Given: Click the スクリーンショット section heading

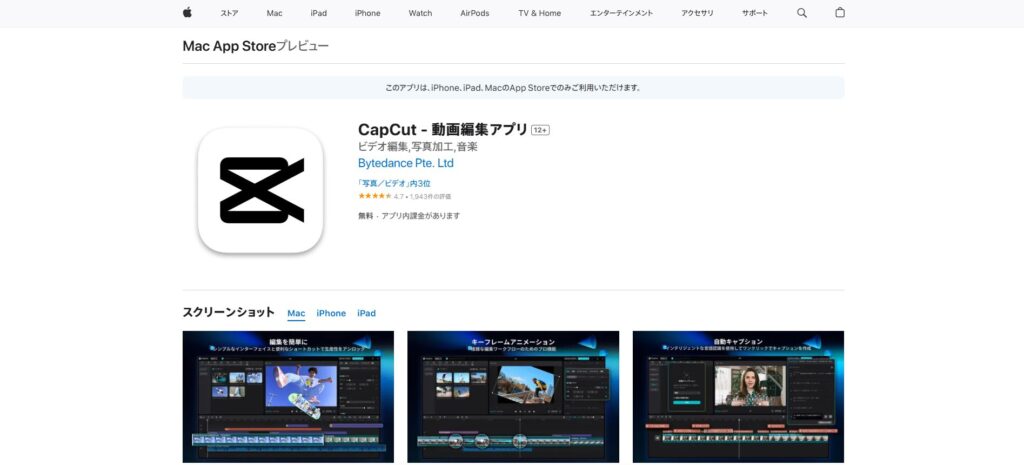Looking at the screenshot, I should [229, 312].
